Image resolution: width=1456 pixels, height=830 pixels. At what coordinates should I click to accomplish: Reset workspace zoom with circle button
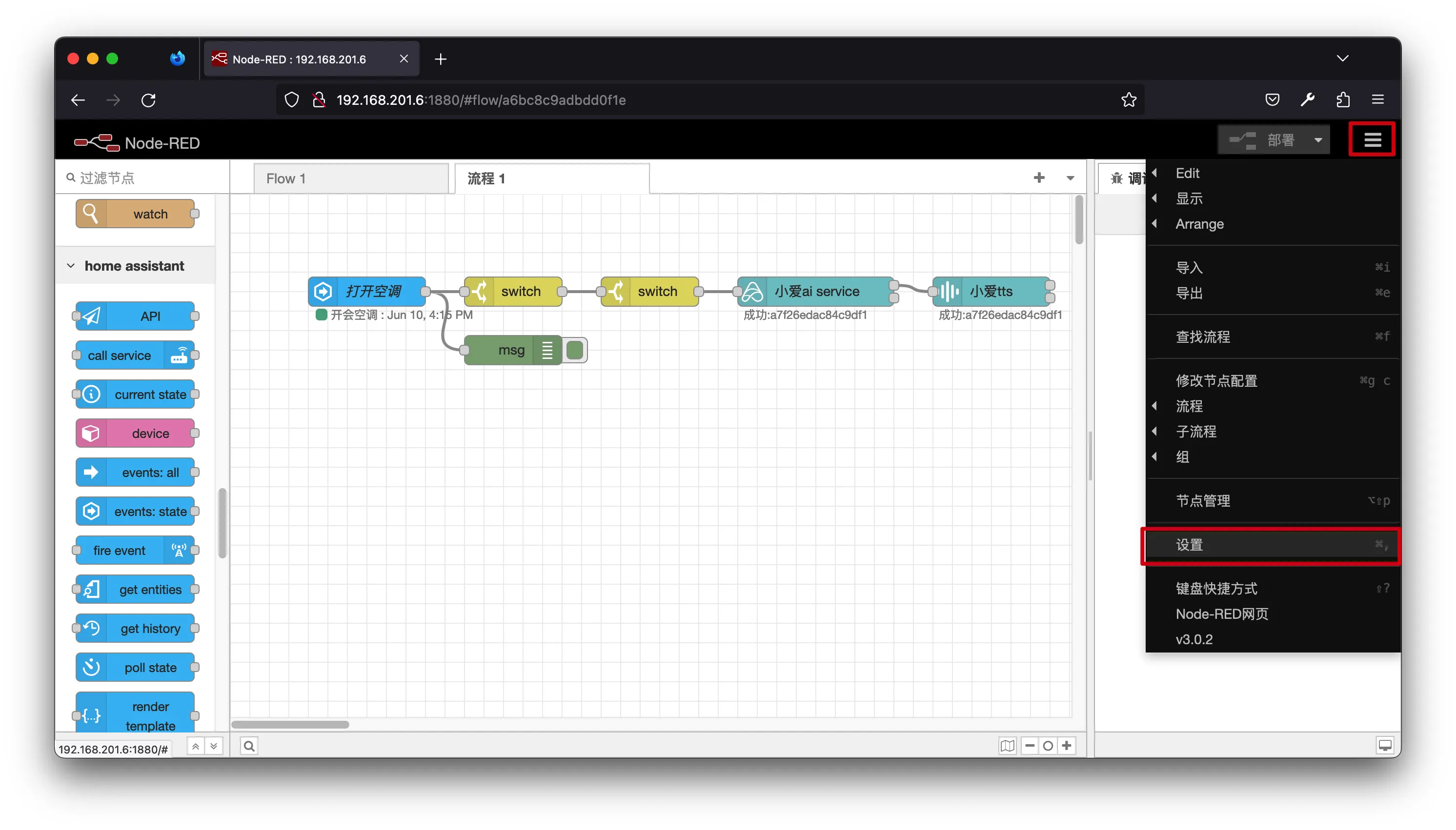point(1048,746)
